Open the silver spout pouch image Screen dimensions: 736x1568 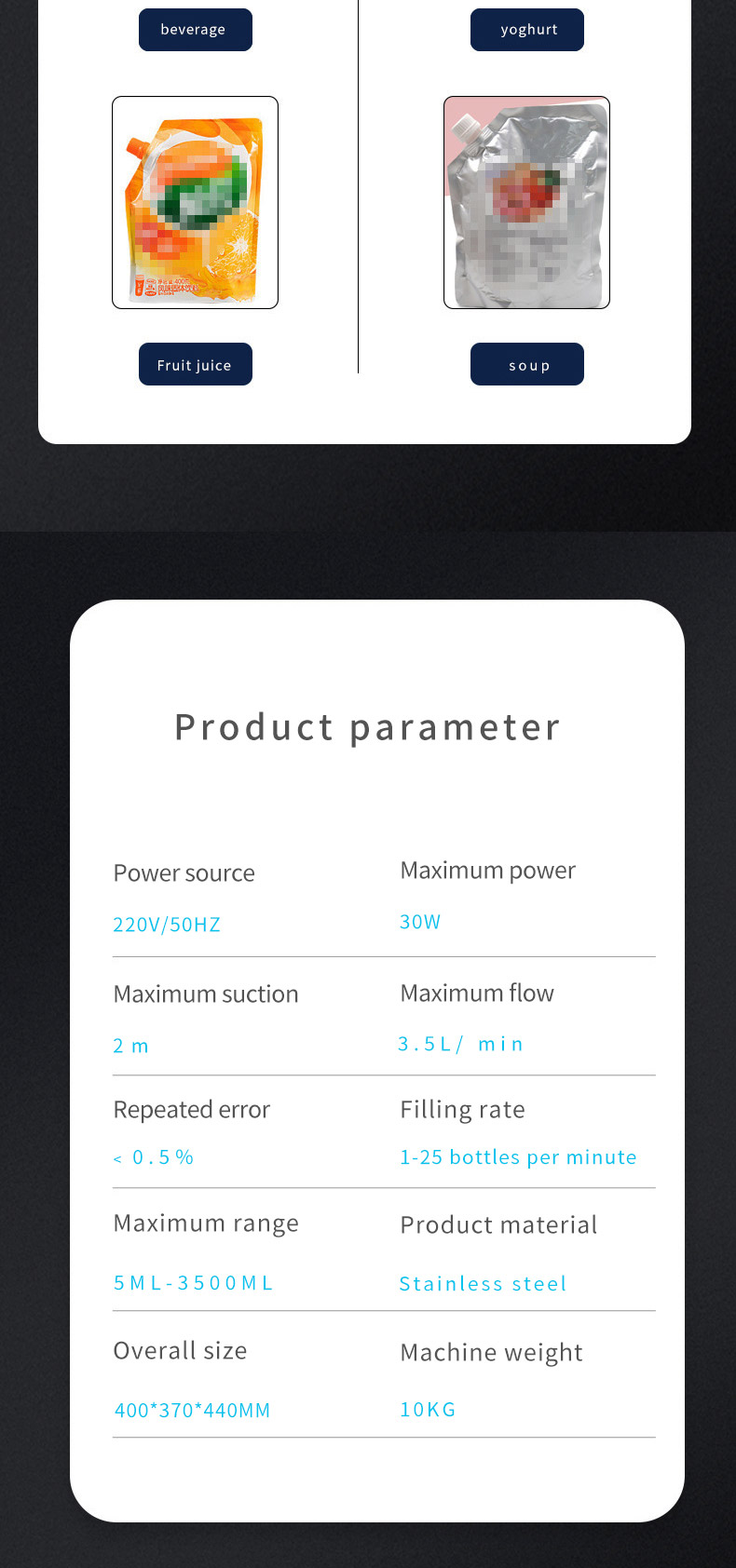(x=526, y=202)
